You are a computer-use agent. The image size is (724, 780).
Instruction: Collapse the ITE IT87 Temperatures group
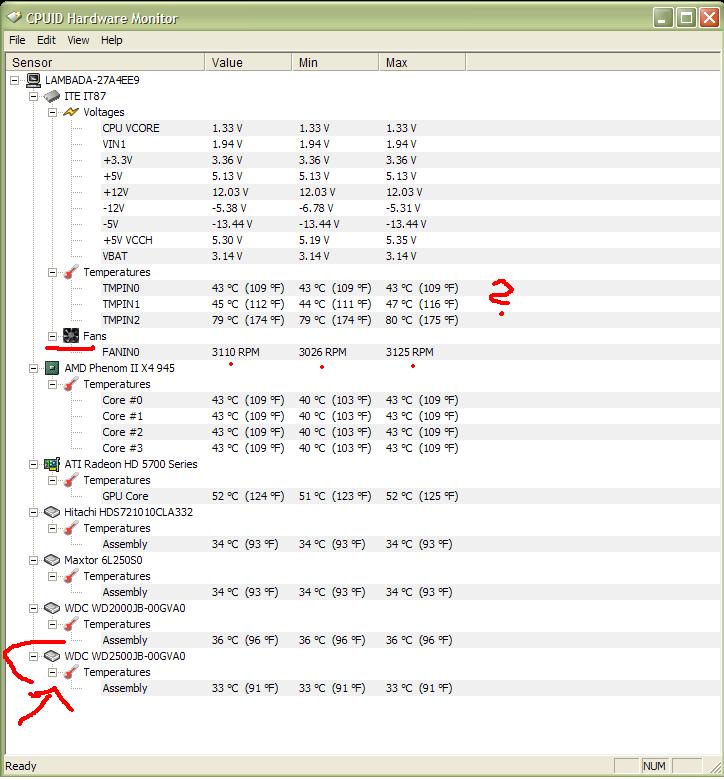coord(52,273)
